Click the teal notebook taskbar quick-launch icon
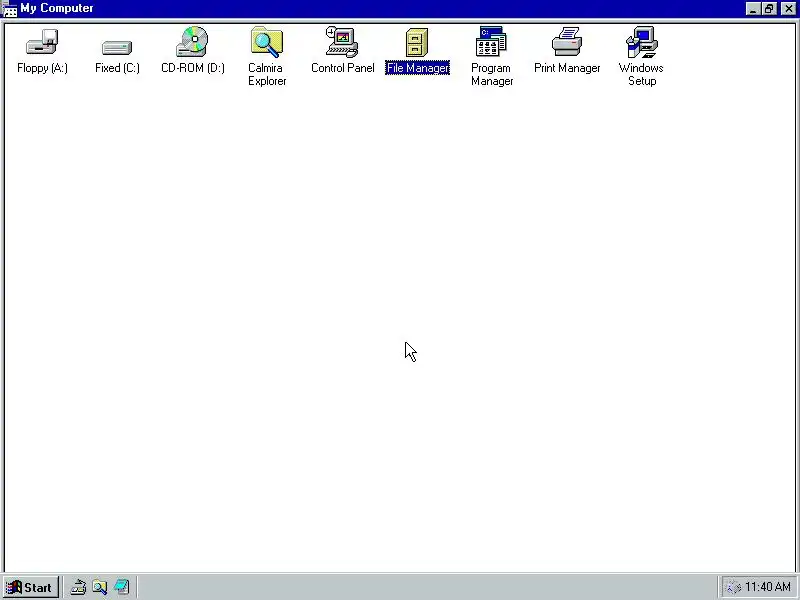800x600 pixels. point(122,587)
